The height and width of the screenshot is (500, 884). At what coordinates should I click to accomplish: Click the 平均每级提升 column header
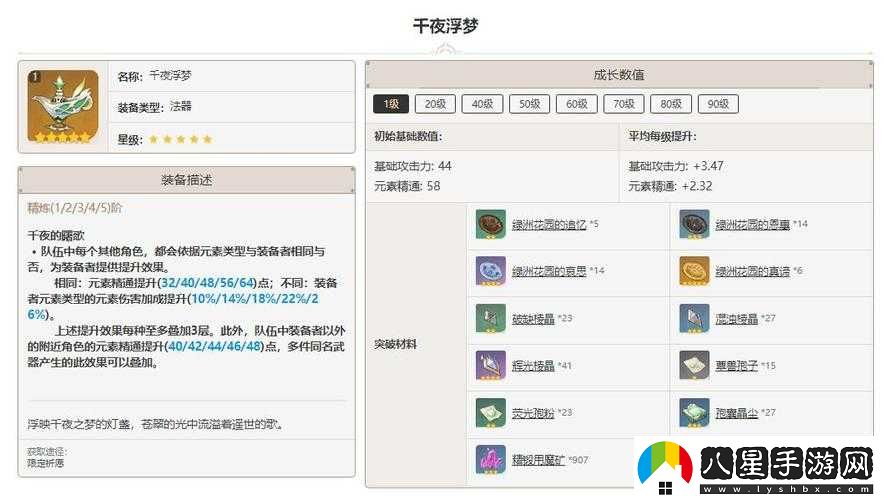662,136
